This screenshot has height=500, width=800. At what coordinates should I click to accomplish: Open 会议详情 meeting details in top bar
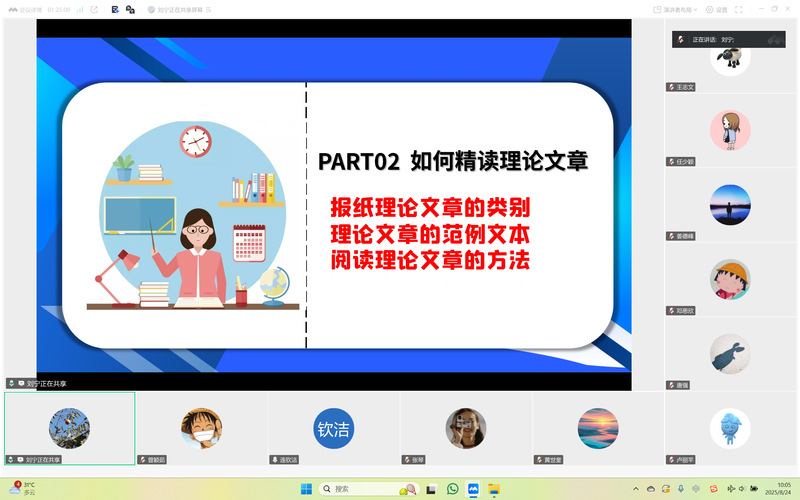pos(25,9)
